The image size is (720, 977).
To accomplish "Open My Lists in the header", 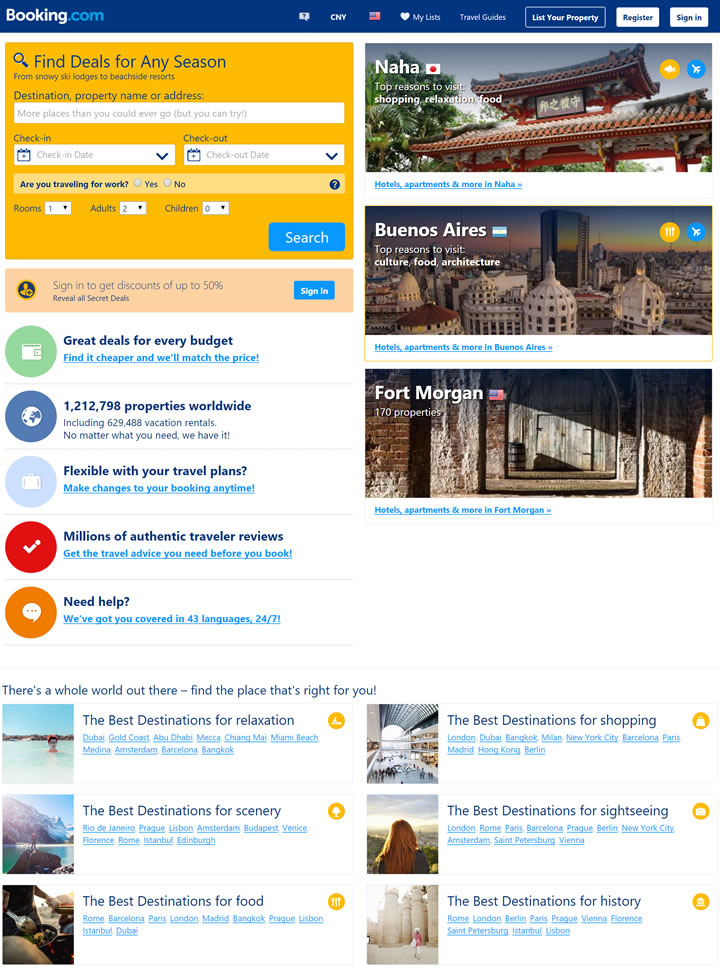I will pyautogui.click(x=420, y=17).
